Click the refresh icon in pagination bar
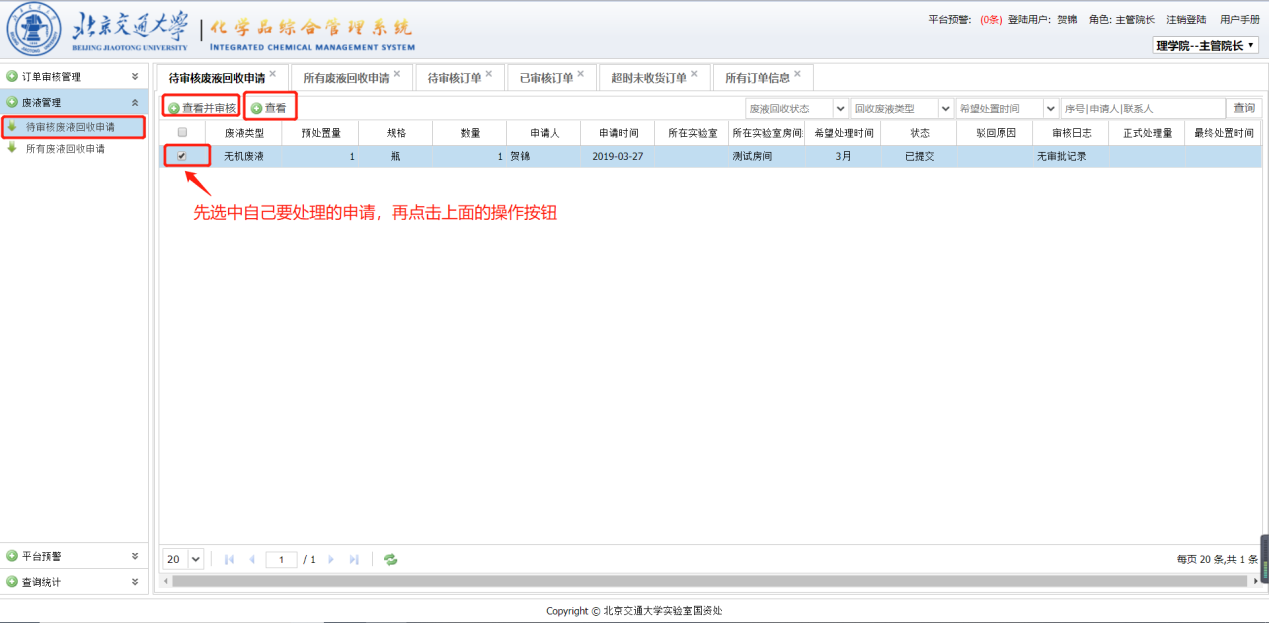1269x623 pixels. click(390, 560)
